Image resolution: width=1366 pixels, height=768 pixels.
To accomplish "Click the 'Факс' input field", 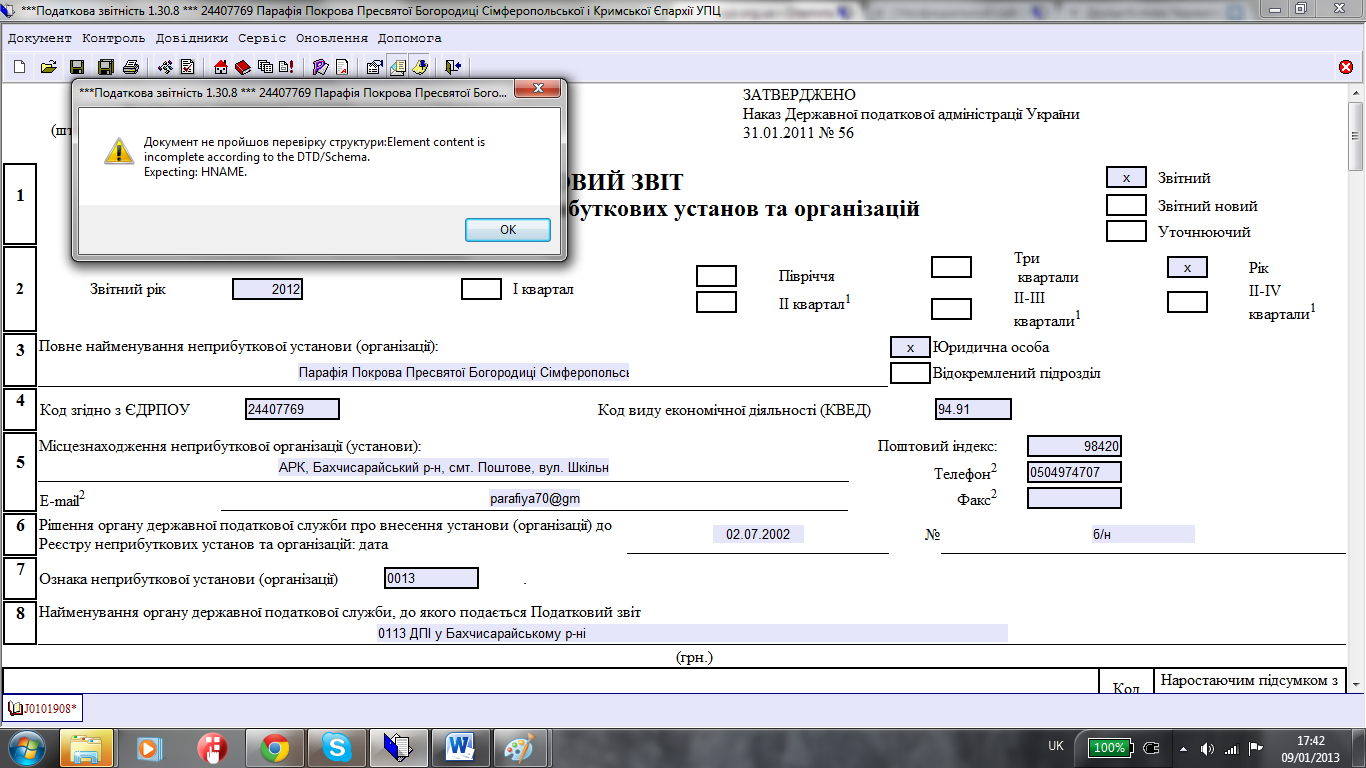I will click(x=1074, y=498).
